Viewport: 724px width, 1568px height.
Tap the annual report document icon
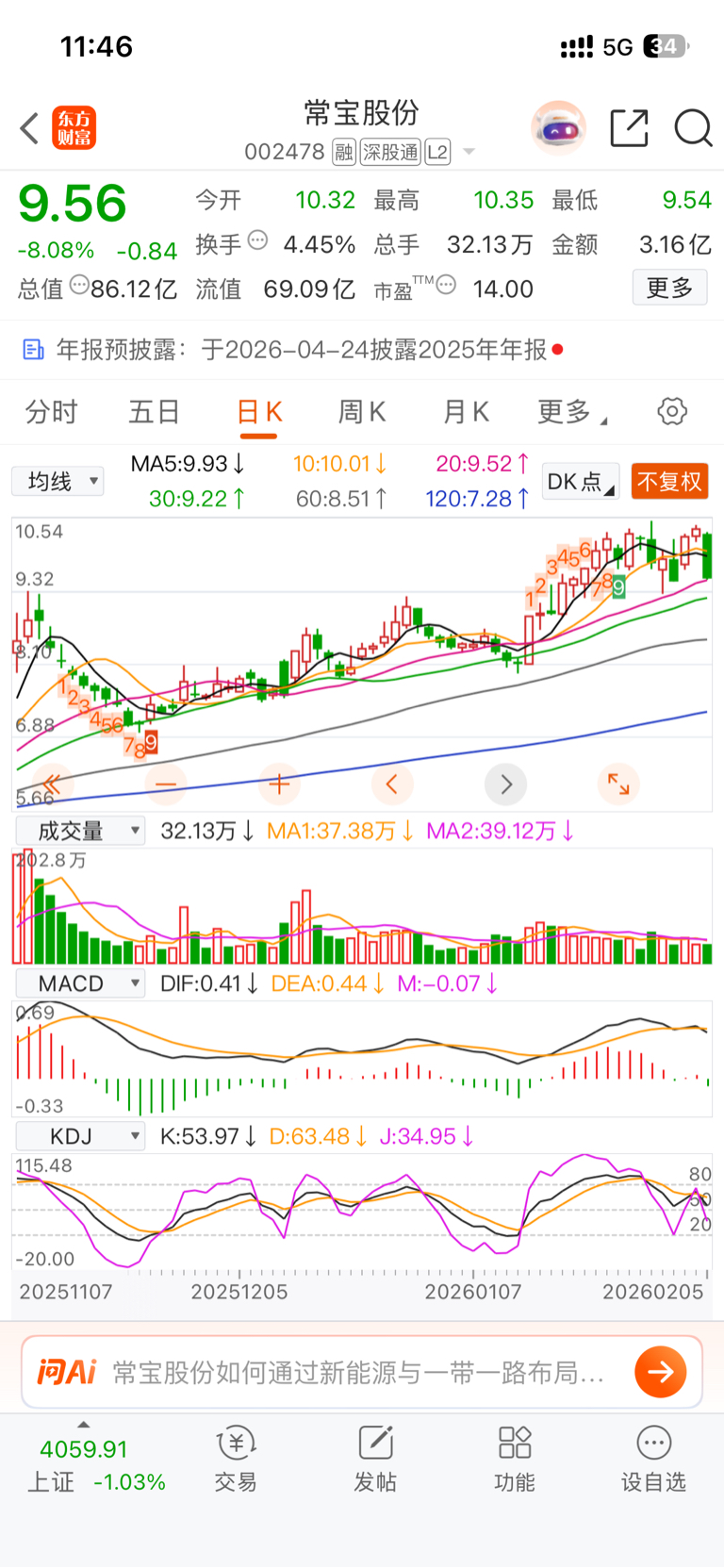click(33, 350)
